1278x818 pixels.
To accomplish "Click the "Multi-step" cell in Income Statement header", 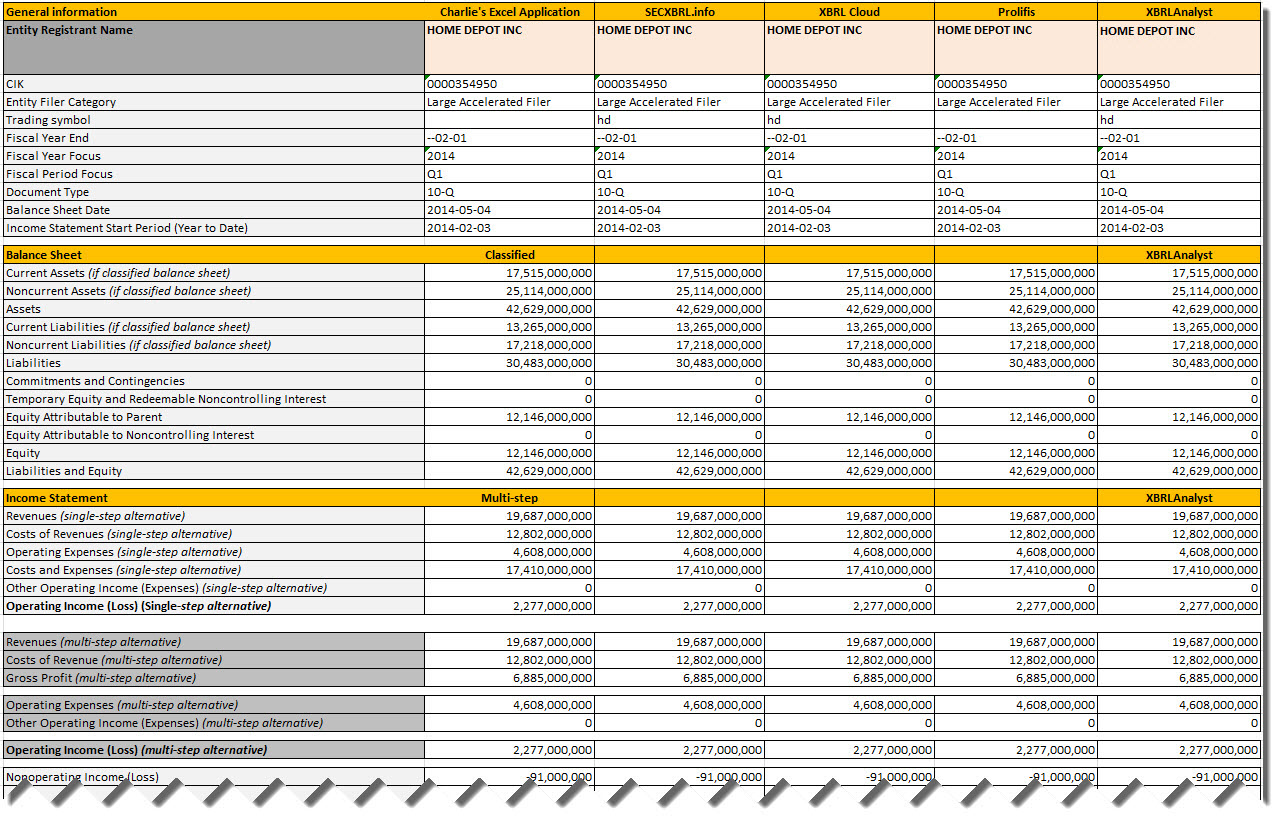I will click(510, 498).
